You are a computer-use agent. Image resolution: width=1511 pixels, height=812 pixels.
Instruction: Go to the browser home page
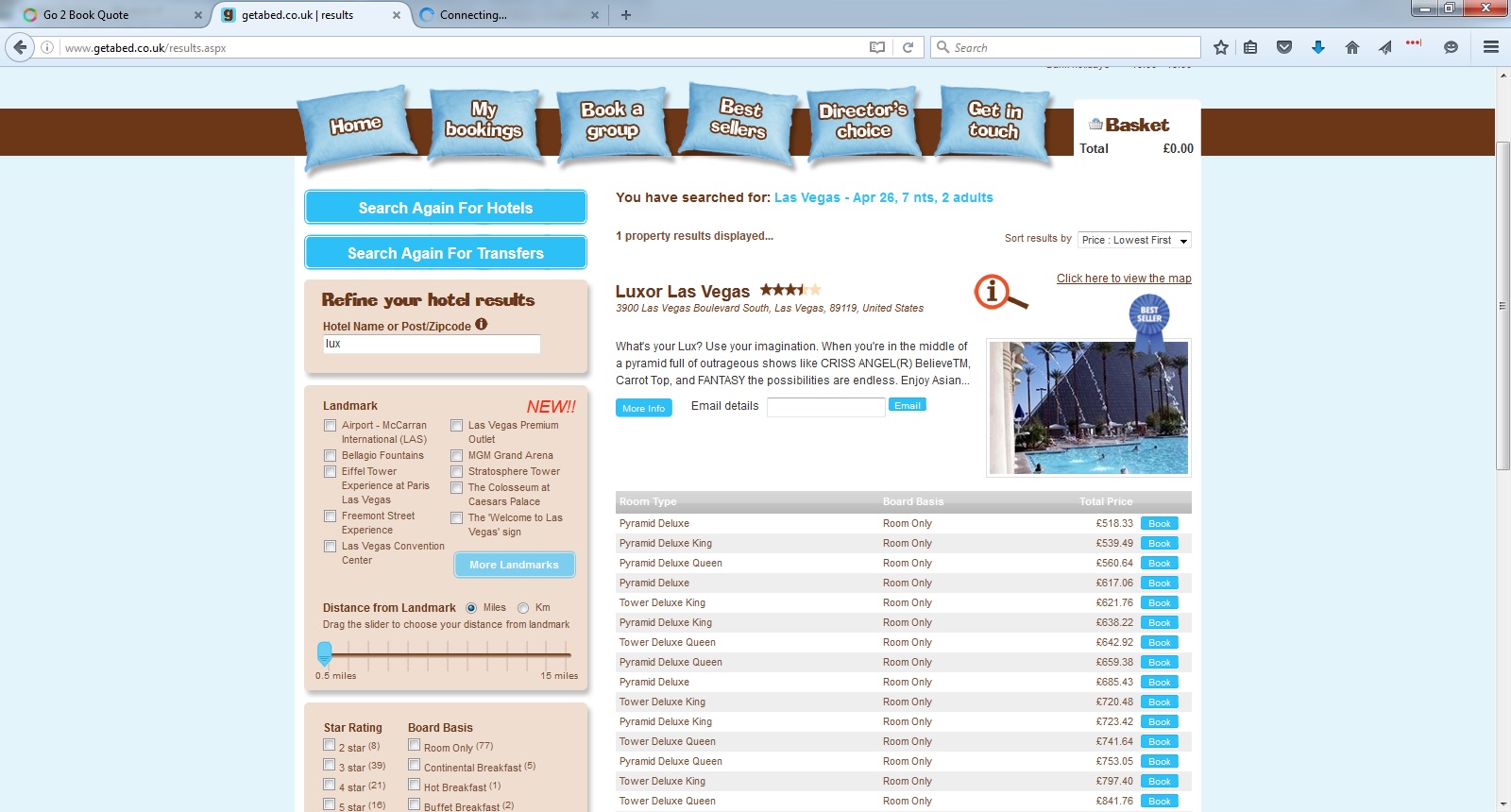pyautogui.click(x=1352, y=47)
